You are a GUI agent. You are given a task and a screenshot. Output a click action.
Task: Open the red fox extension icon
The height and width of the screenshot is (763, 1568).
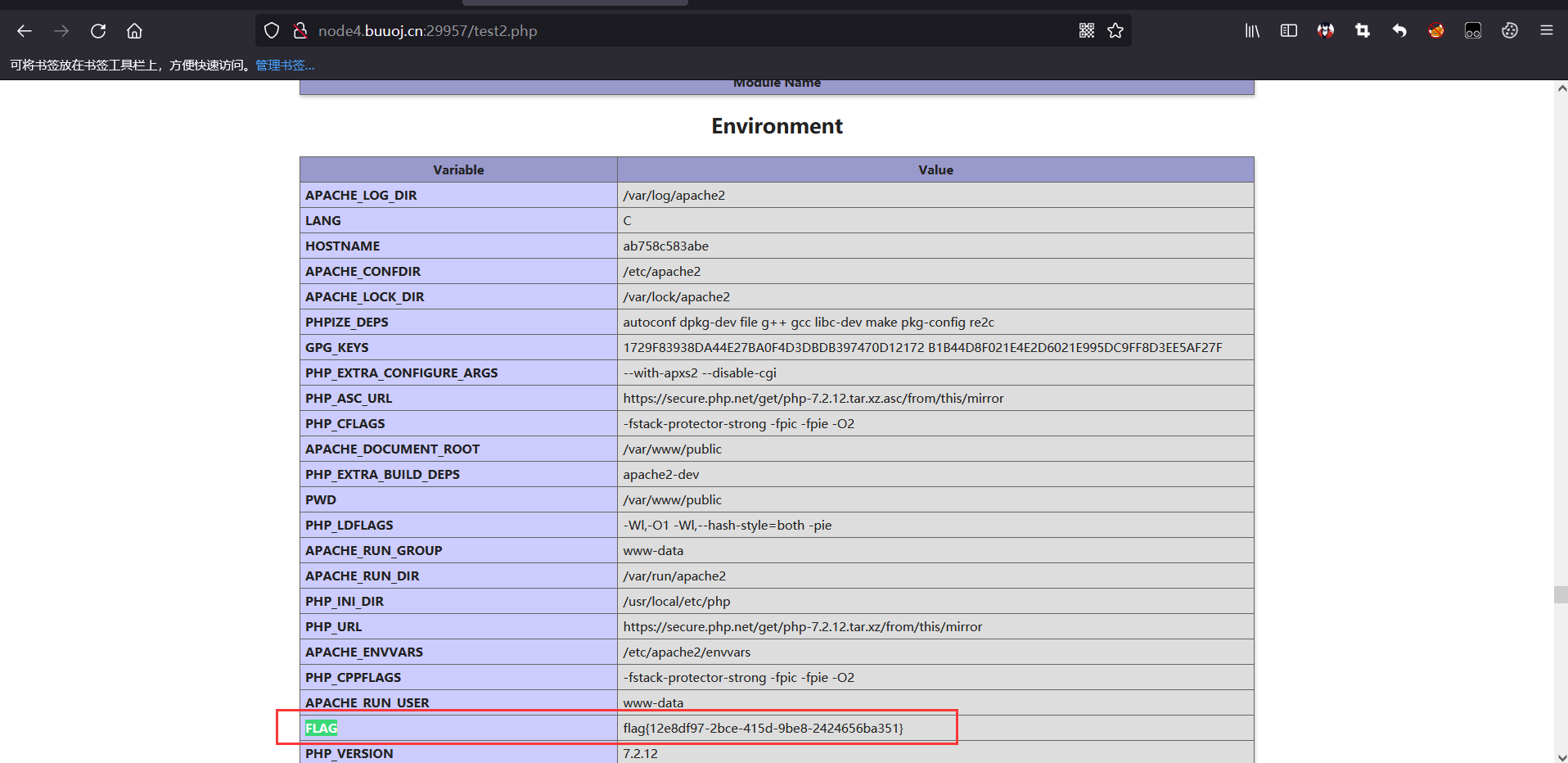point(1436,31)
